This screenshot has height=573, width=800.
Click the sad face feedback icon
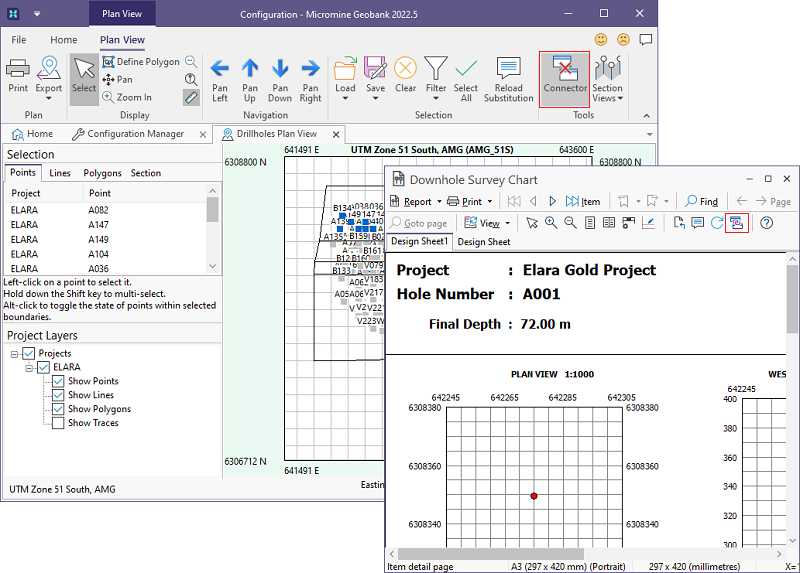(623, 39)
